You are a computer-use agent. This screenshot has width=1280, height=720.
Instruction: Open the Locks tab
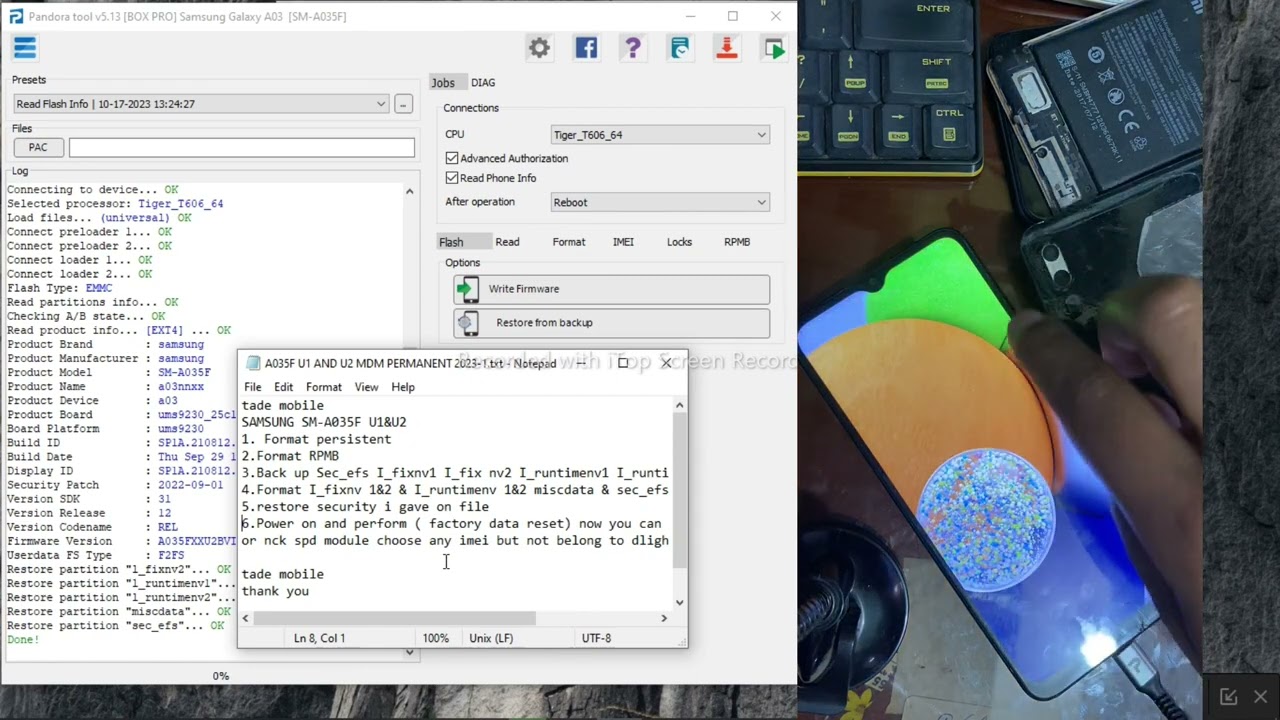tap(679, 242)
